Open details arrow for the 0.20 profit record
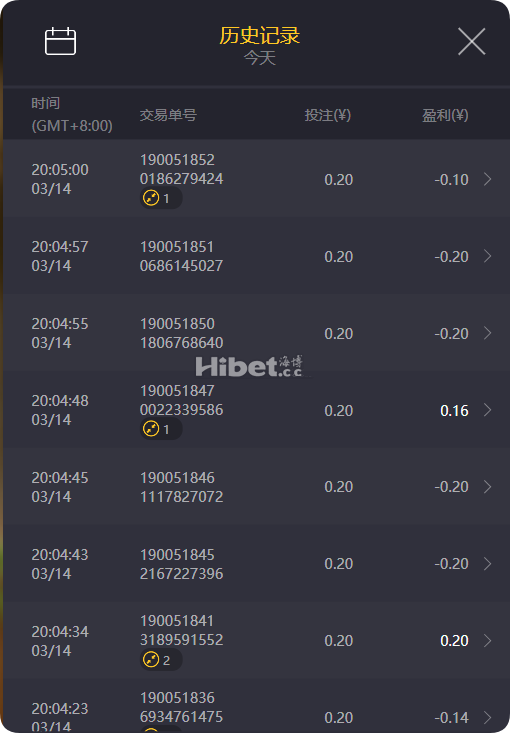This screenshot has height=733, width=510. 488,640
